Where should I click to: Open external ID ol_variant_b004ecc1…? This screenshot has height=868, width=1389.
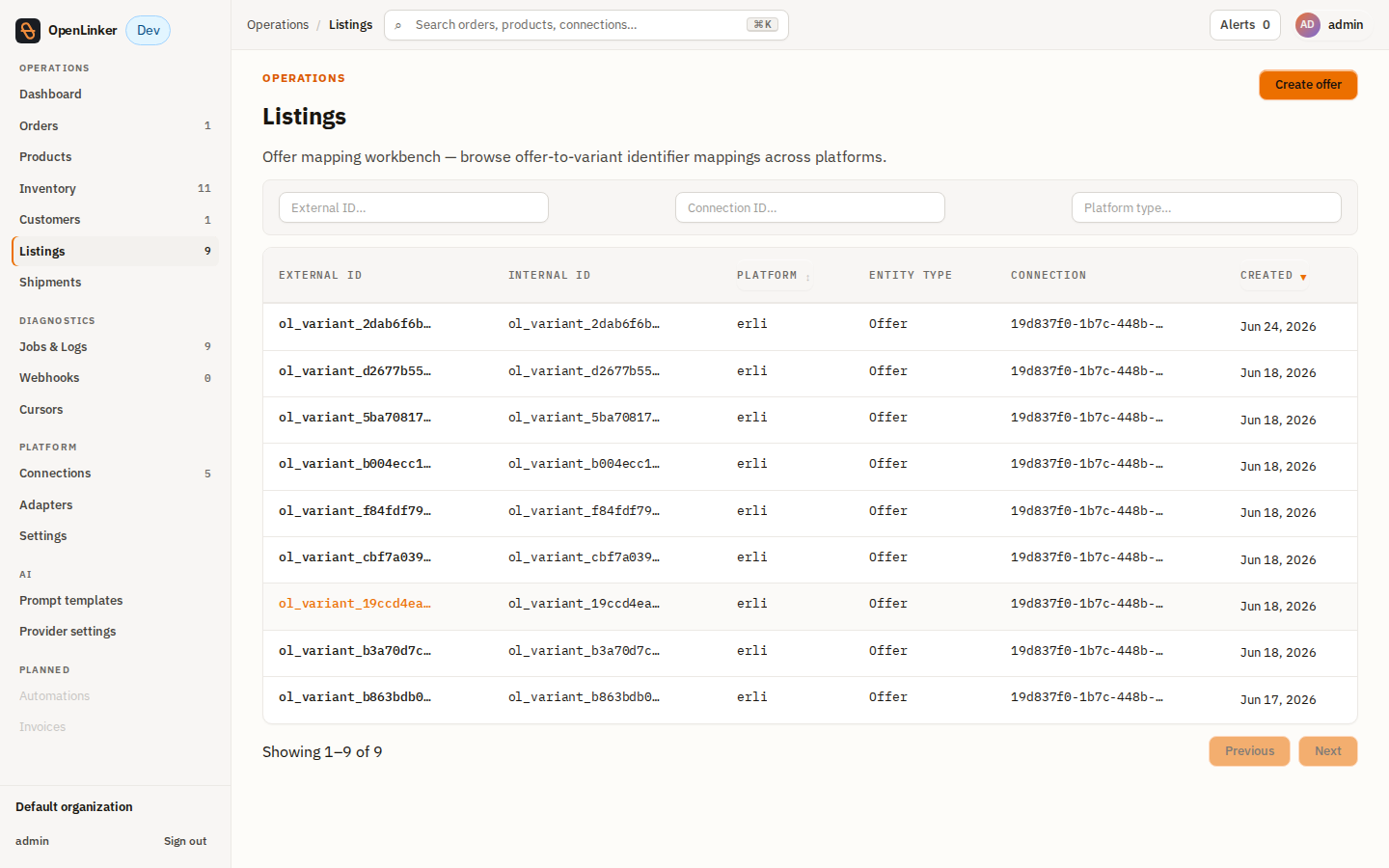[x=355, y=464]
